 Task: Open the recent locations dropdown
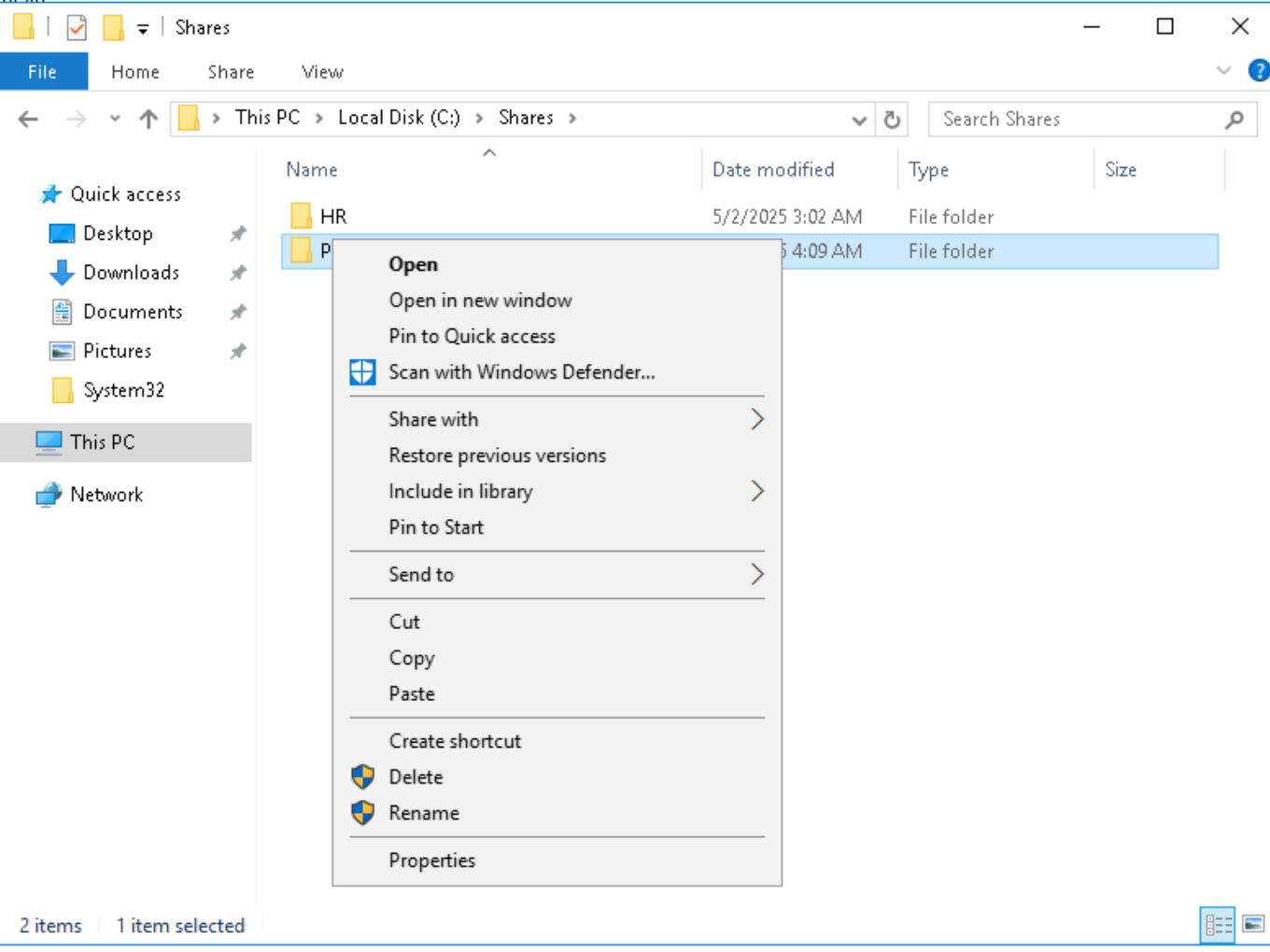pyautogui.click(x=115, y=119)
